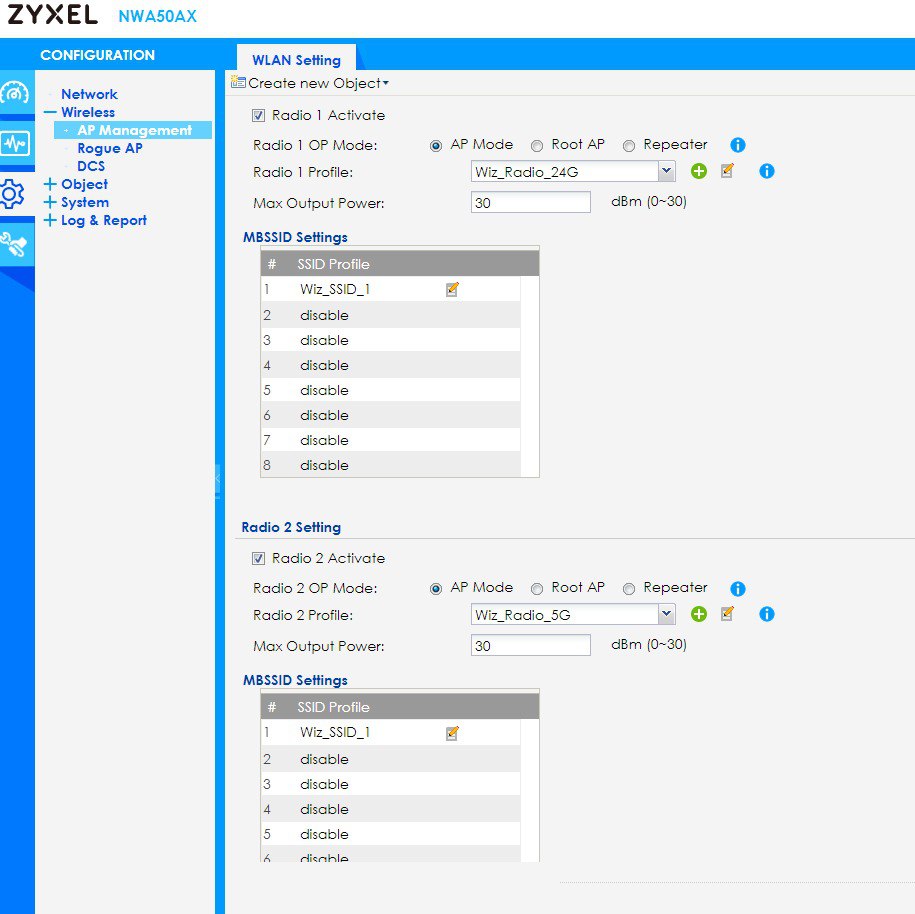Select row 5 disable in Radio 1 MBSSID
The height and width of the screenshot is (914, 915).
[x=390, y=390]
